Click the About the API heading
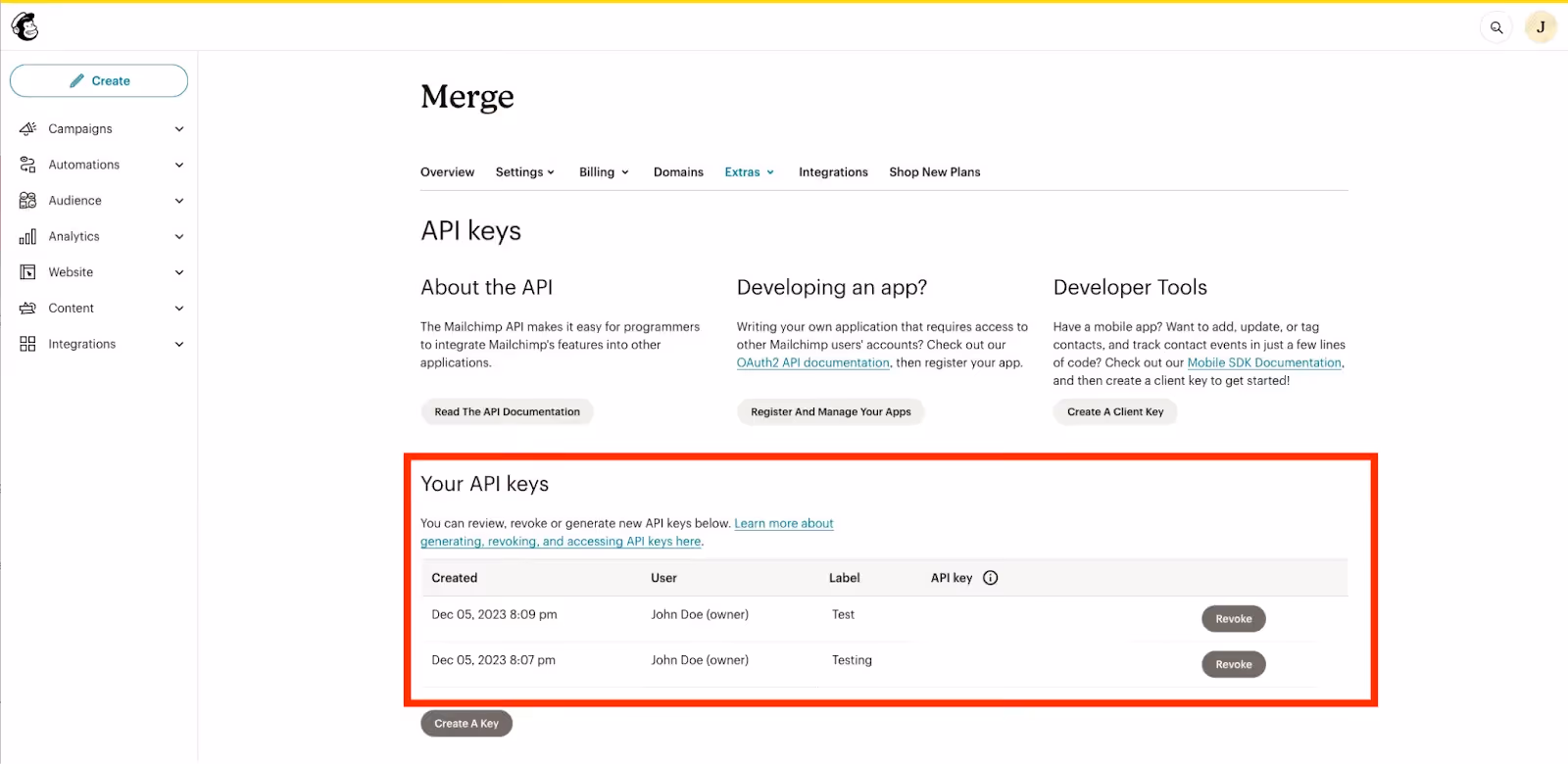The width and height of the screenshot is (1568, 764). pyautogui.click(x=486, y=288)
